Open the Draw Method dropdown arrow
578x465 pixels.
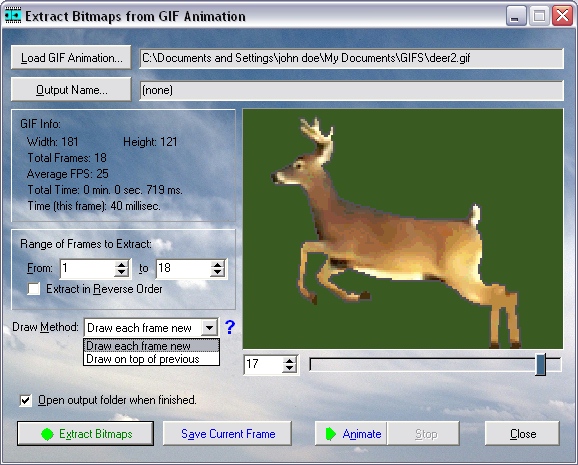click(x=209, y=327)
